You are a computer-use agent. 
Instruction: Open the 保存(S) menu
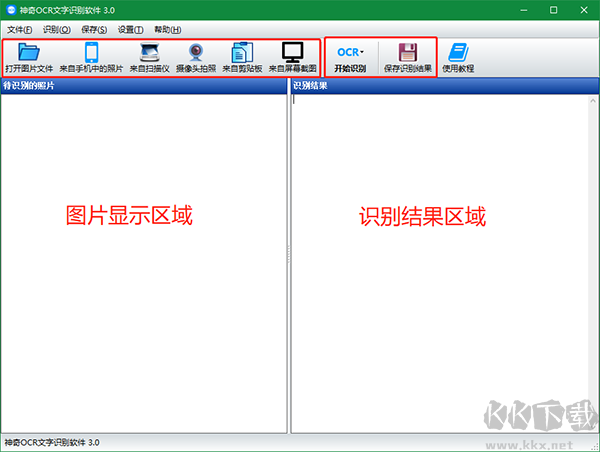(x=94, y=29)
